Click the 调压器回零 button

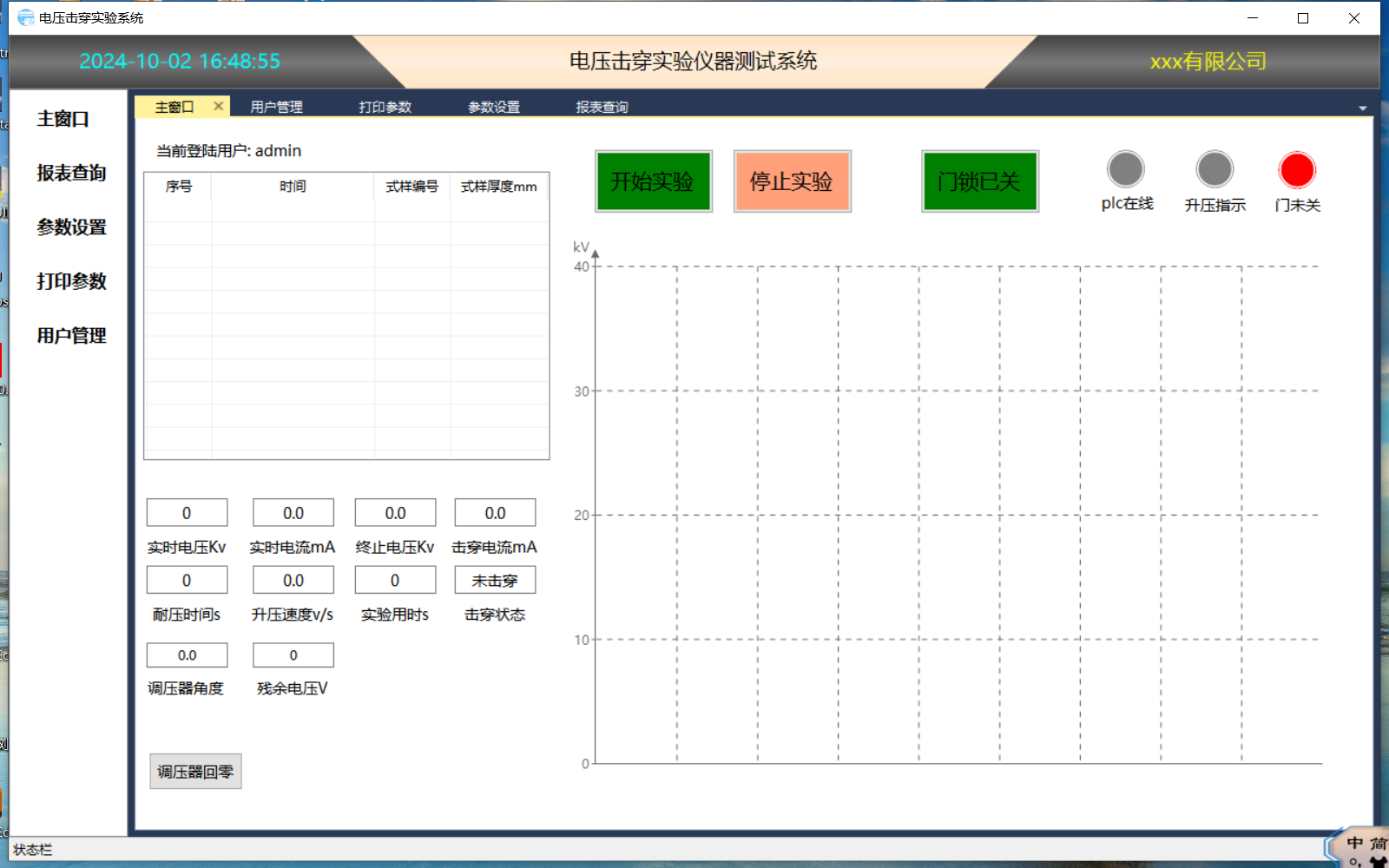click(195, 772)
